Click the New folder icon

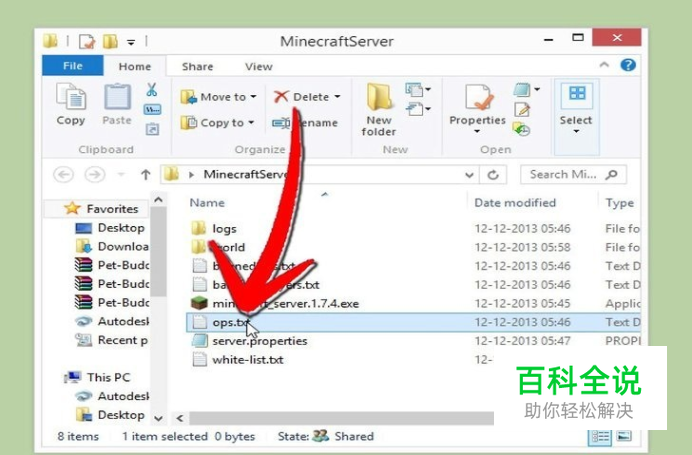379,96
